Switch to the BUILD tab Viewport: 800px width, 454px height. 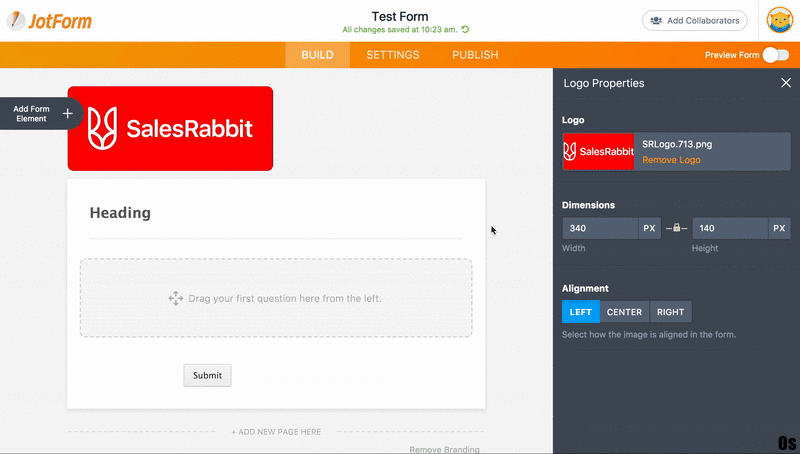[x=317, y=55]
